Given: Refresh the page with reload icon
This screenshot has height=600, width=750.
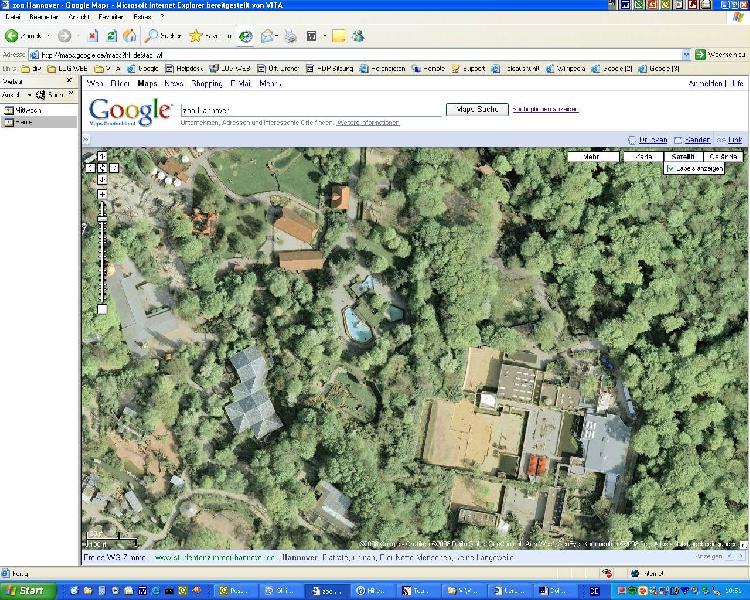Looking at the screenshot, I should click(x=111, y=36).
